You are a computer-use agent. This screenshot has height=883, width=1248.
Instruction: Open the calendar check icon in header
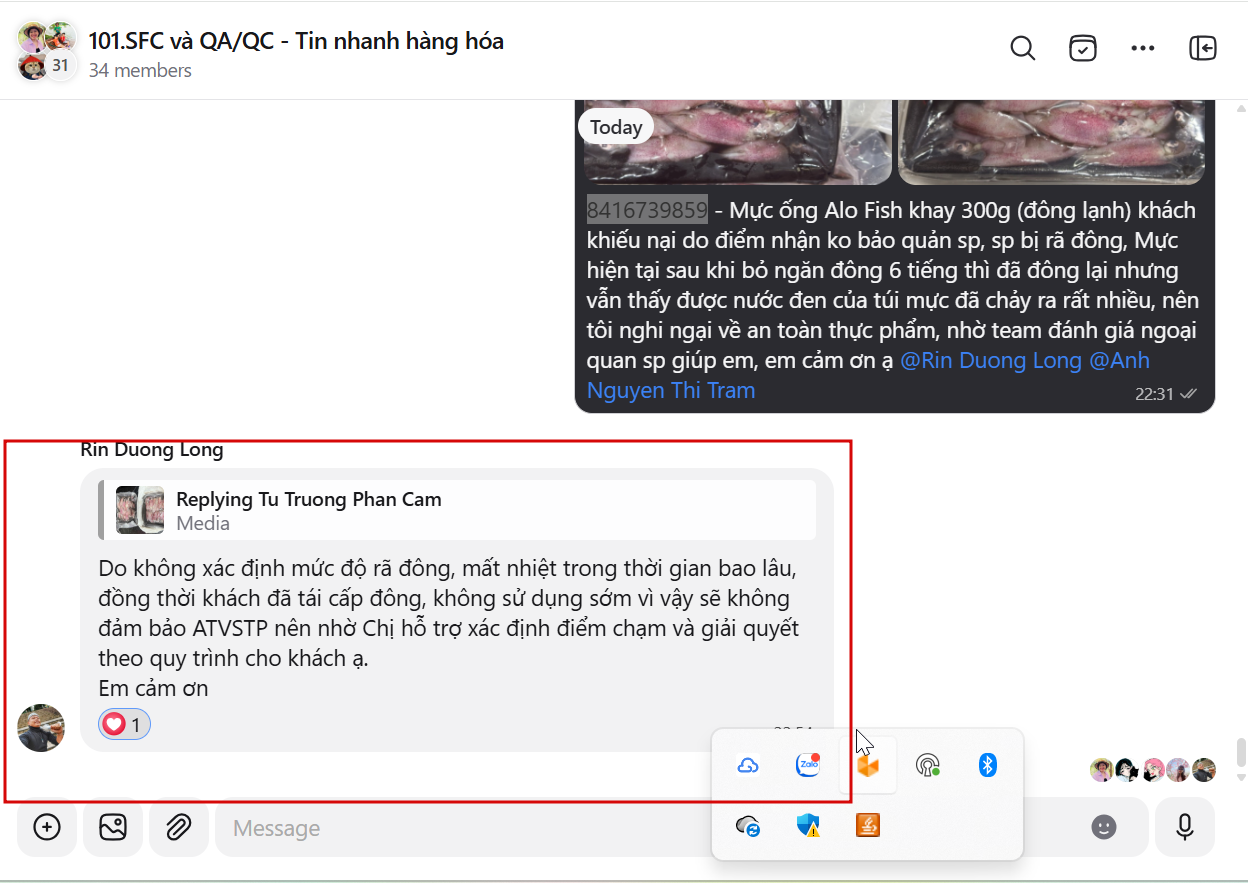[x=1083, y=48]
